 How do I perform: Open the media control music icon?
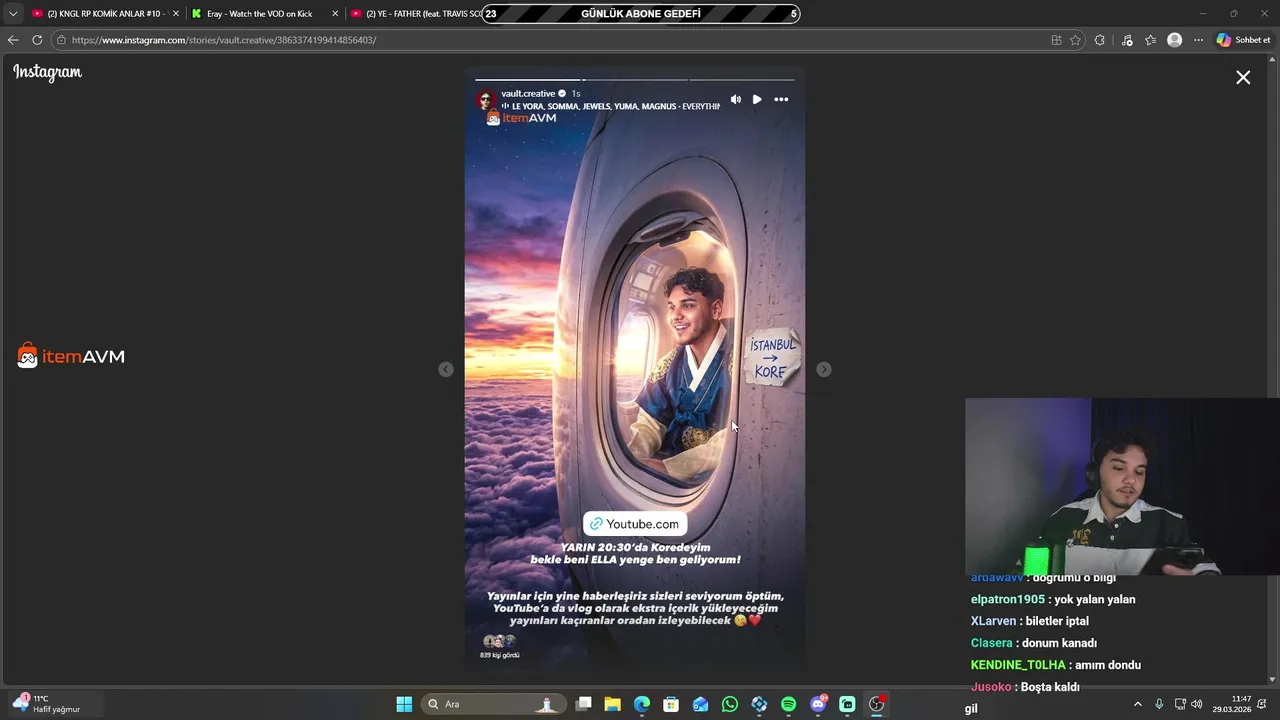(1127, 40)
